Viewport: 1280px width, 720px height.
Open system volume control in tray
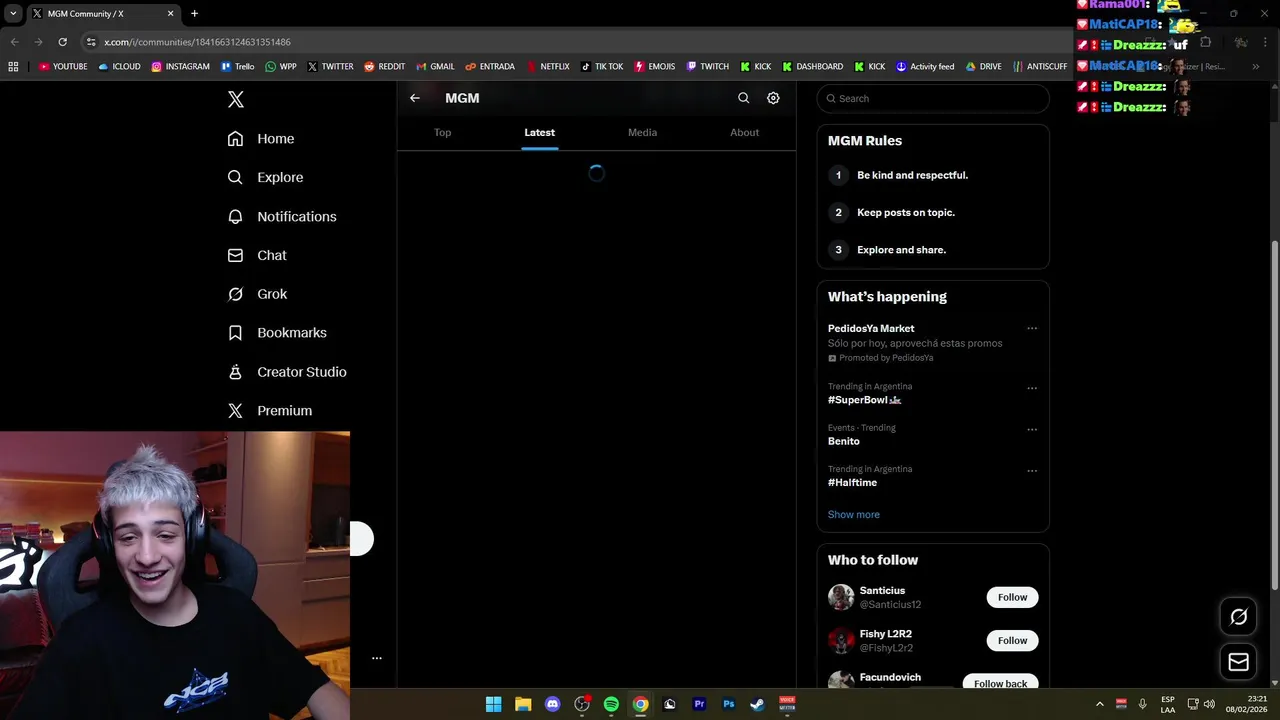tap(1209, 704)
